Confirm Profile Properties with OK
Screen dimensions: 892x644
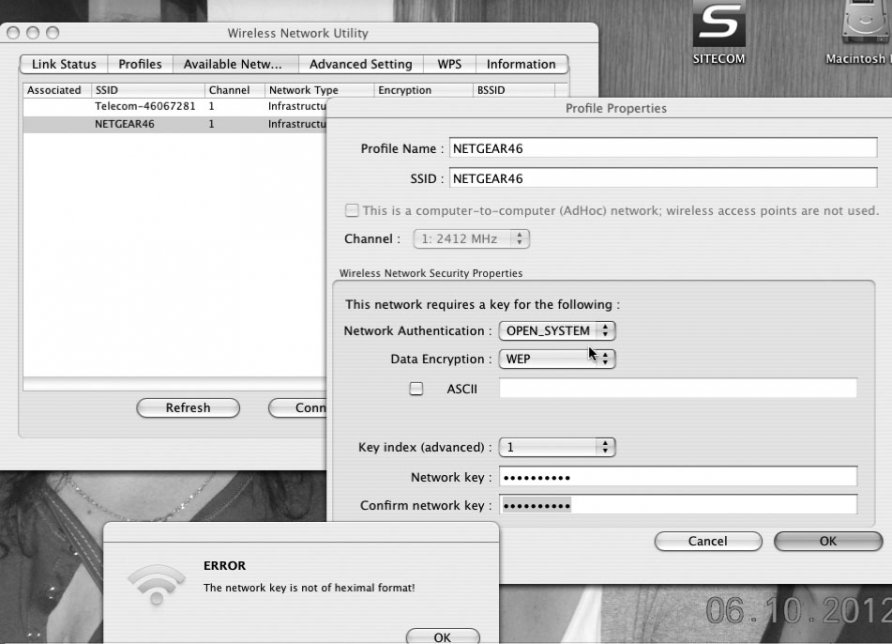(828, 541)
